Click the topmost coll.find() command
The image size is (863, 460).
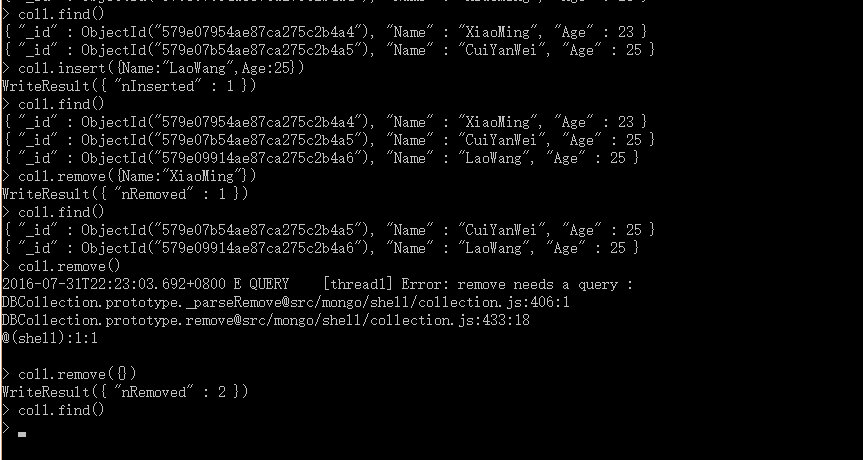point(53,14)
